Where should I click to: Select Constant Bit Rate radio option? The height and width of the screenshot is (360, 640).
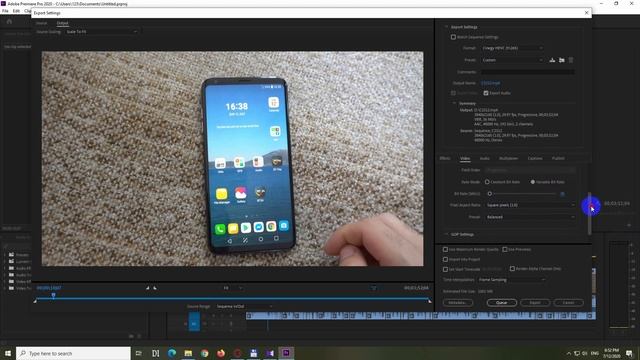[x=487, y=182]
